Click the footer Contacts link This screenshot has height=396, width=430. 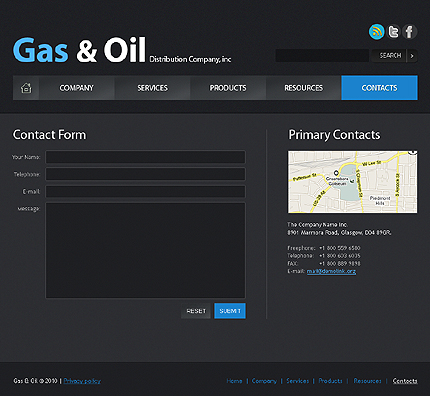(405, 381)
